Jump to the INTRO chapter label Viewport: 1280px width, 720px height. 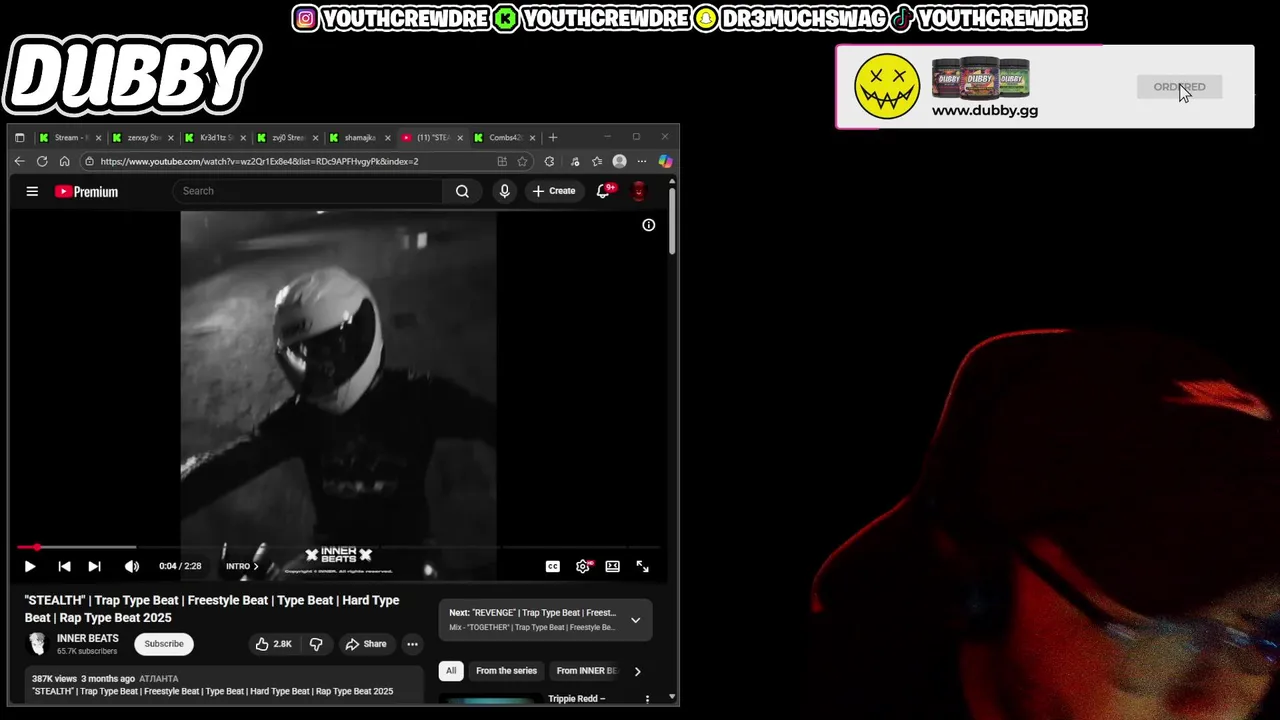(x=242, y=566)
